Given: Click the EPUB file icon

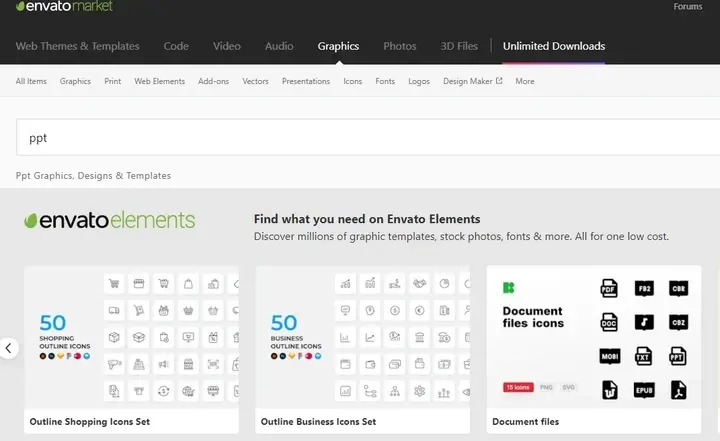Looking at the screenshot, I should [644, 390].
